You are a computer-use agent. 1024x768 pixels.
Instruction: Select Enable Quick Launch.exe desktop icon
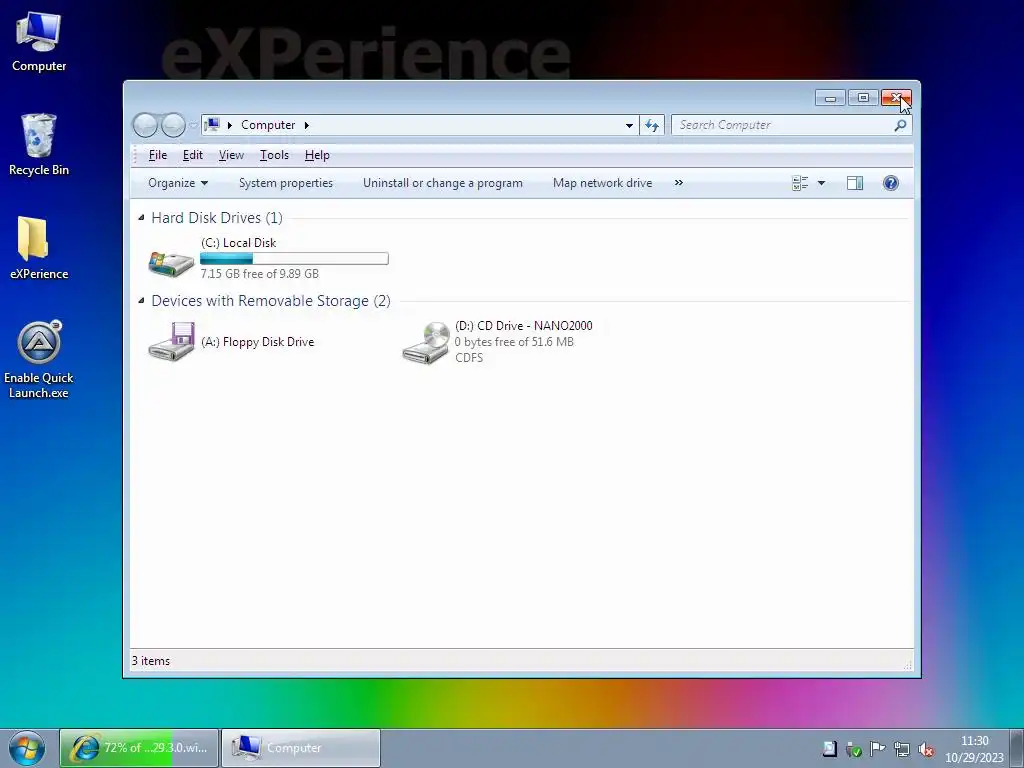click(39, 359)
